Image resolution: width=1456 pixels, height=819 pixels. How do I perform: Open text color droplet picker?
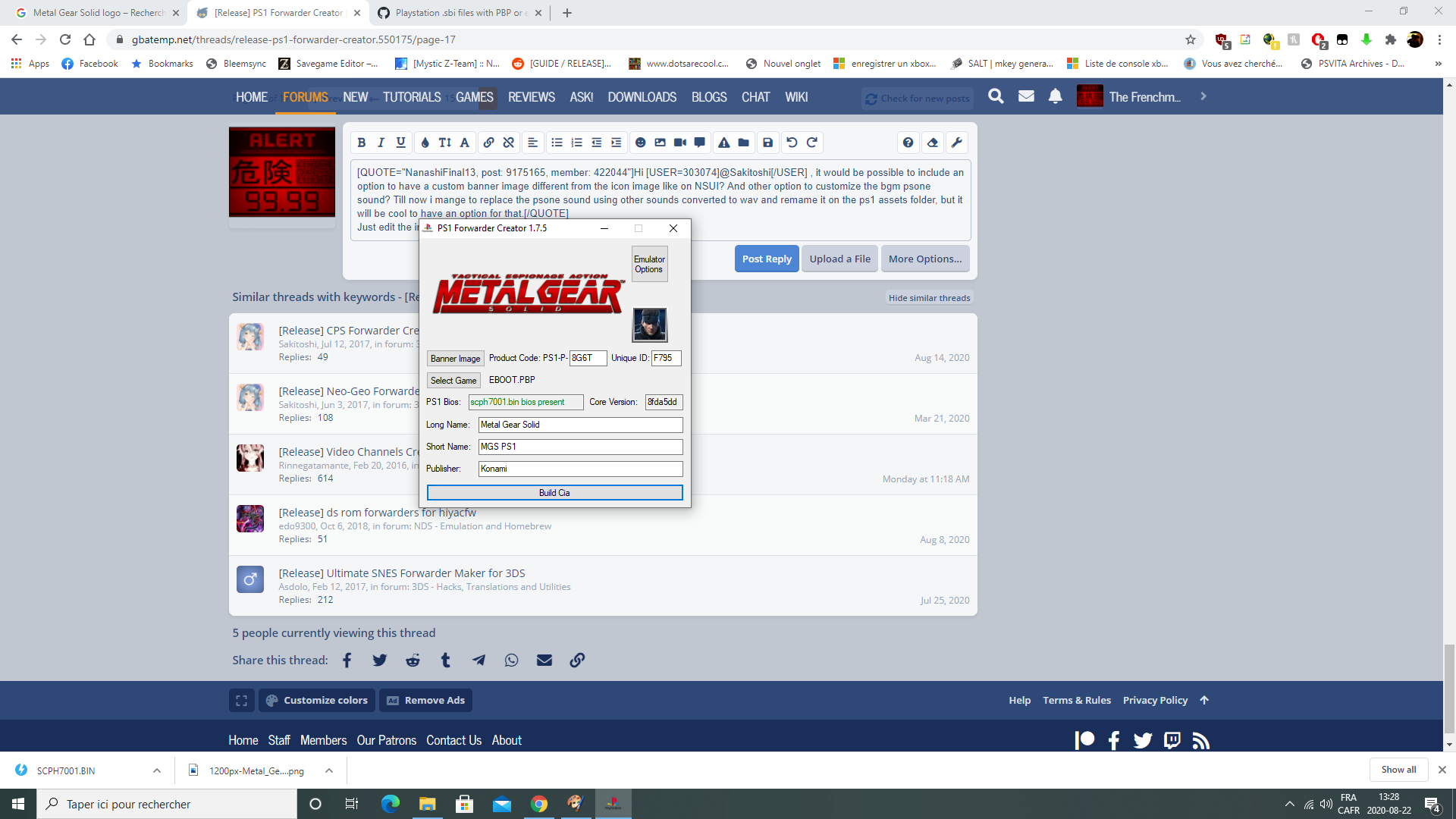tap(425, 143)
